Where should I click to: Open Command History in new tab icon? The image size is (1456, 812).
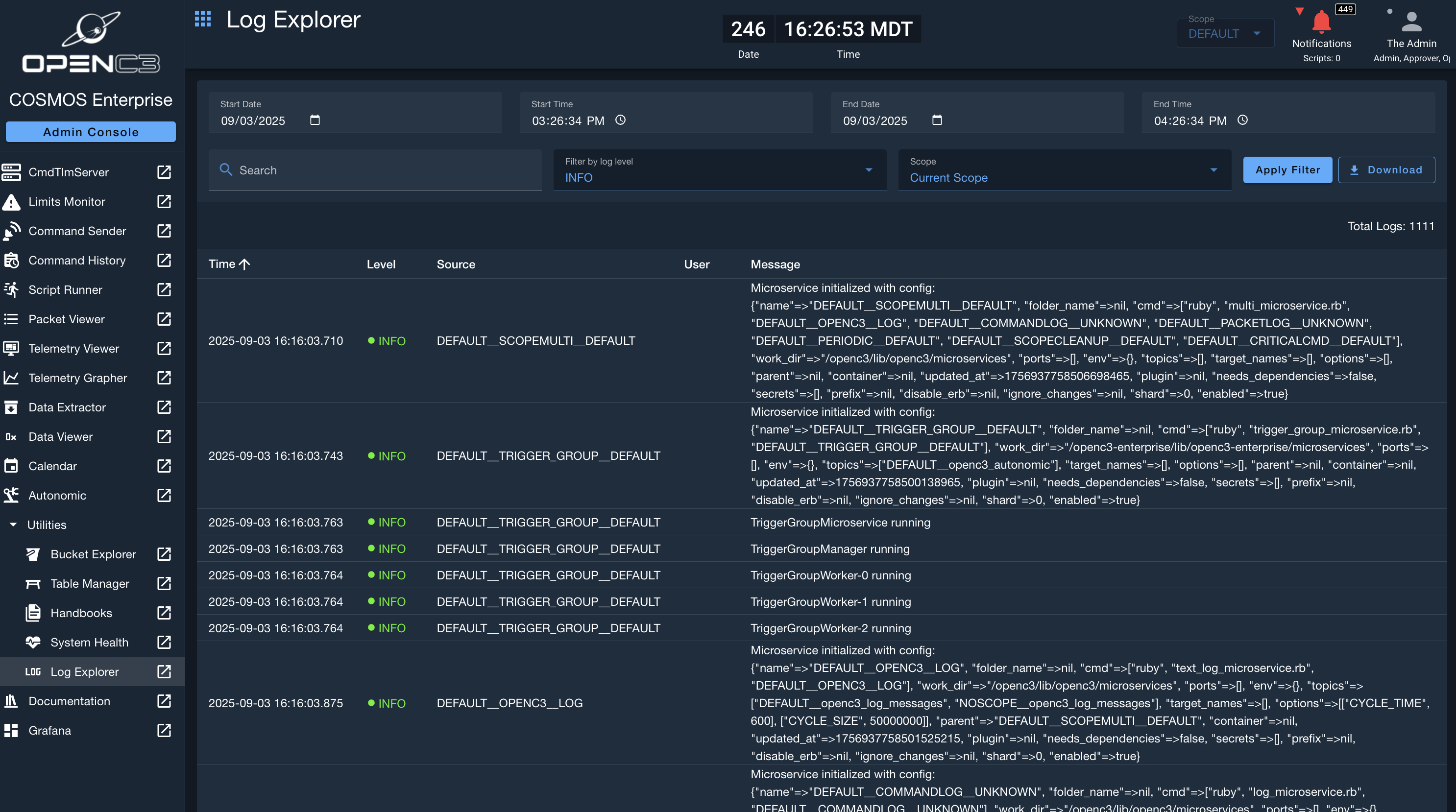164,261
